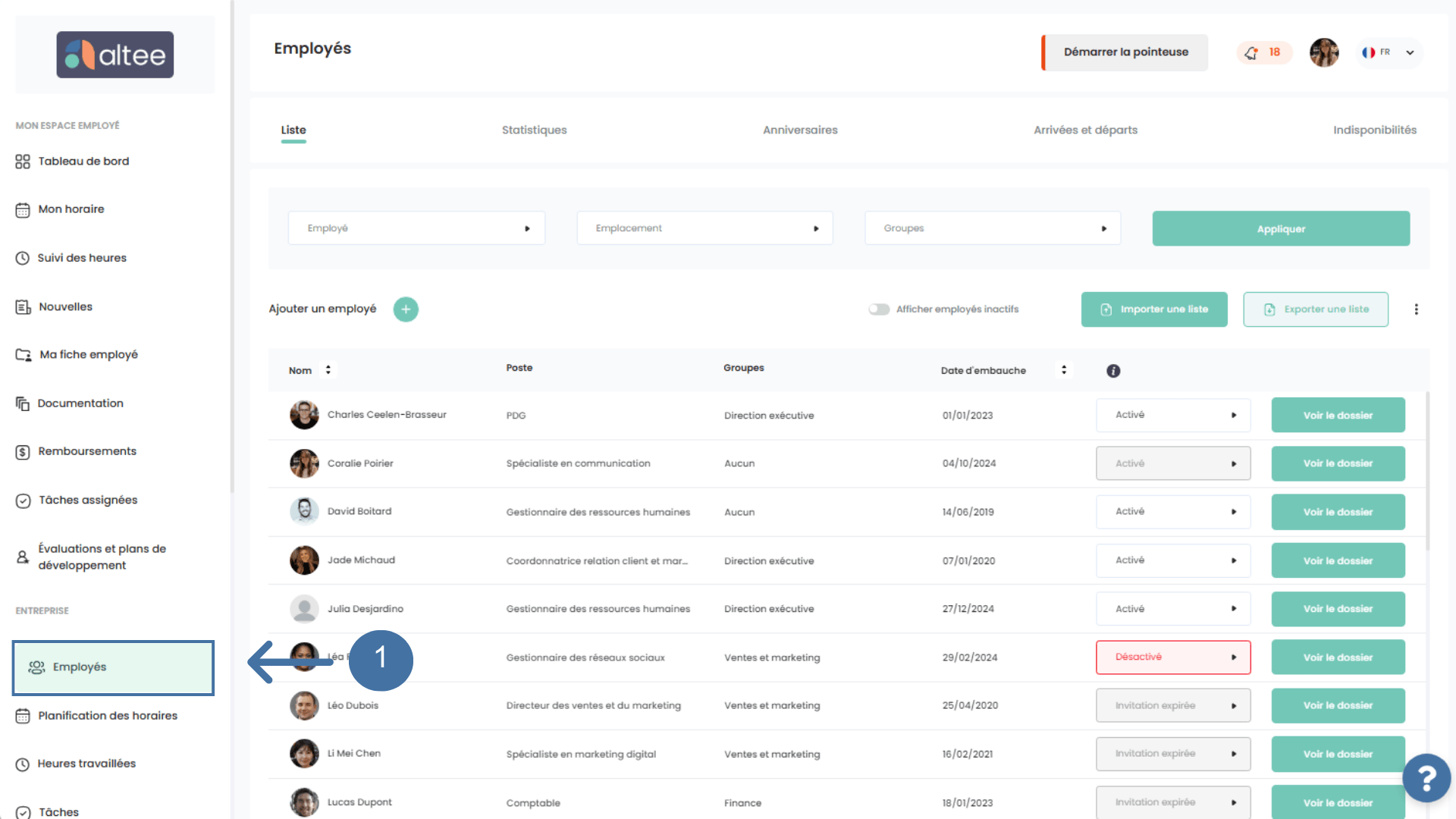This screenshot has height=819, width=1456.
Task: Open Suivi des heures clock icon
Action: point(23,258)
